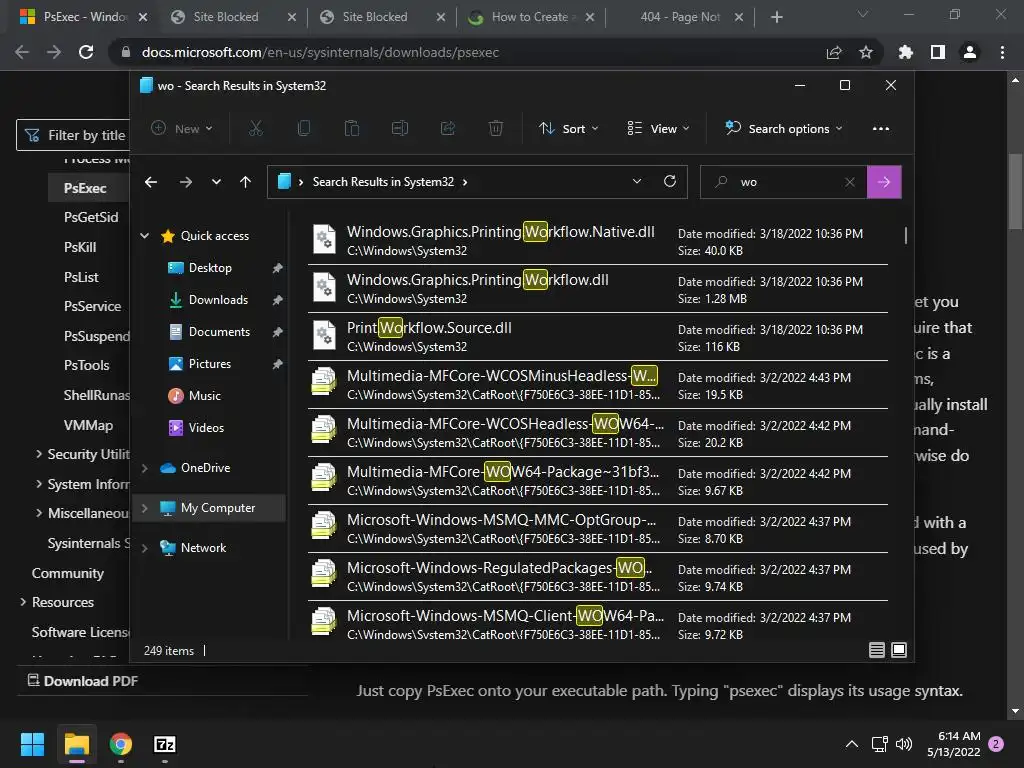Open Community link in docs sidebar
This screenshot has width=1024, height=768.
[x=68, y=573]
